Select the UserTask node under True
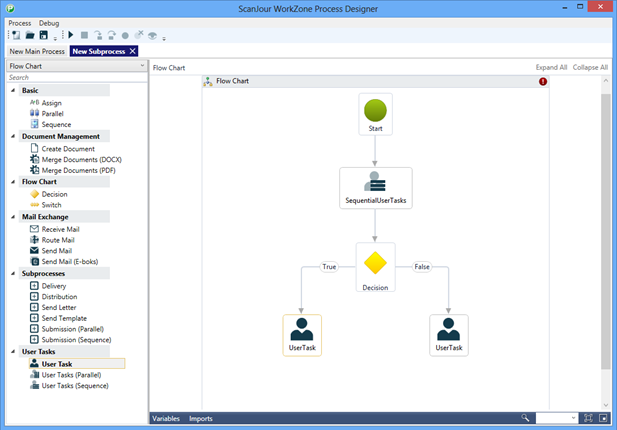Screen dimensions: 617x430 click(302, 335)
